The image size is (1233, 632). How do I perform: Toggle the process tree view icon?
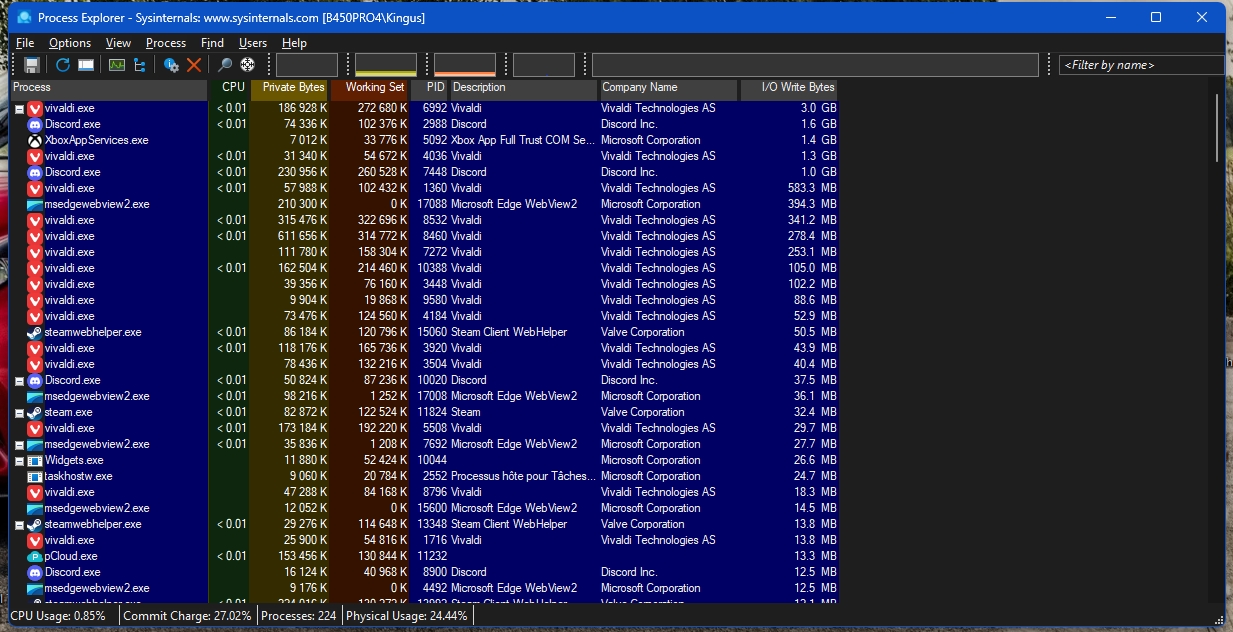pyautogui.click(x=139, y=65)
